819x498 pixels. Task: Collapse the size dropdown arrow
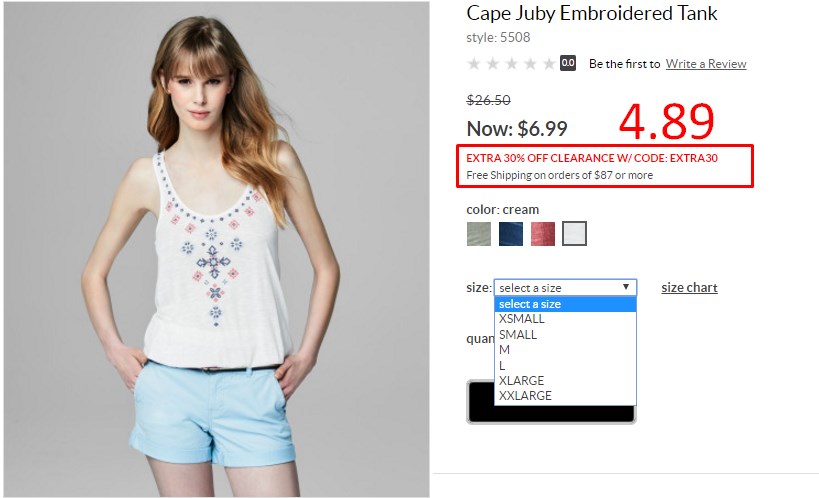pos(626,287)
